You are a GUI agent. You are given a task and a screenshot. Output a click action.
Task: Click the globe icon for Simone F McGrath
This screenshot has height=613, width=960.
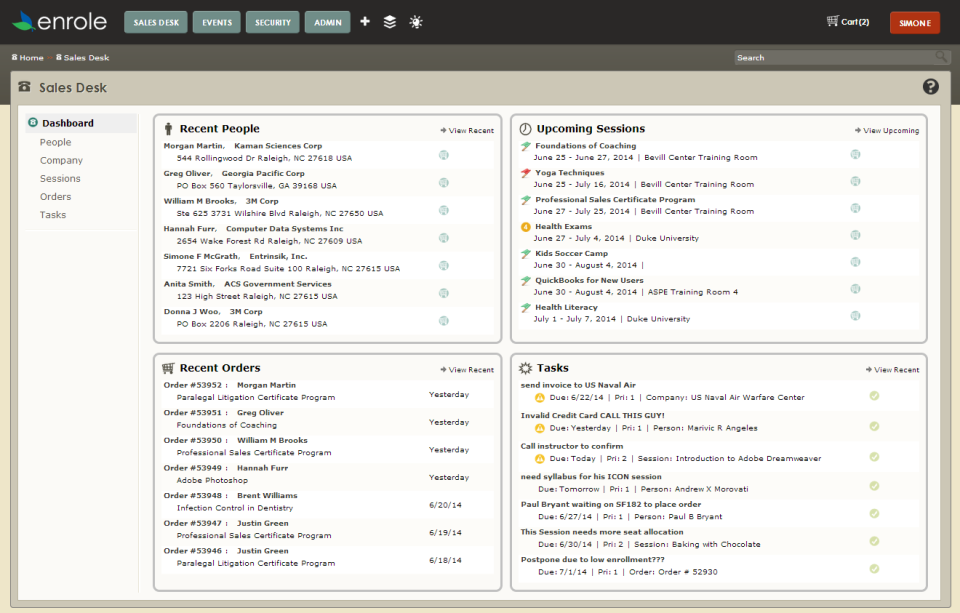coord(444,265)
